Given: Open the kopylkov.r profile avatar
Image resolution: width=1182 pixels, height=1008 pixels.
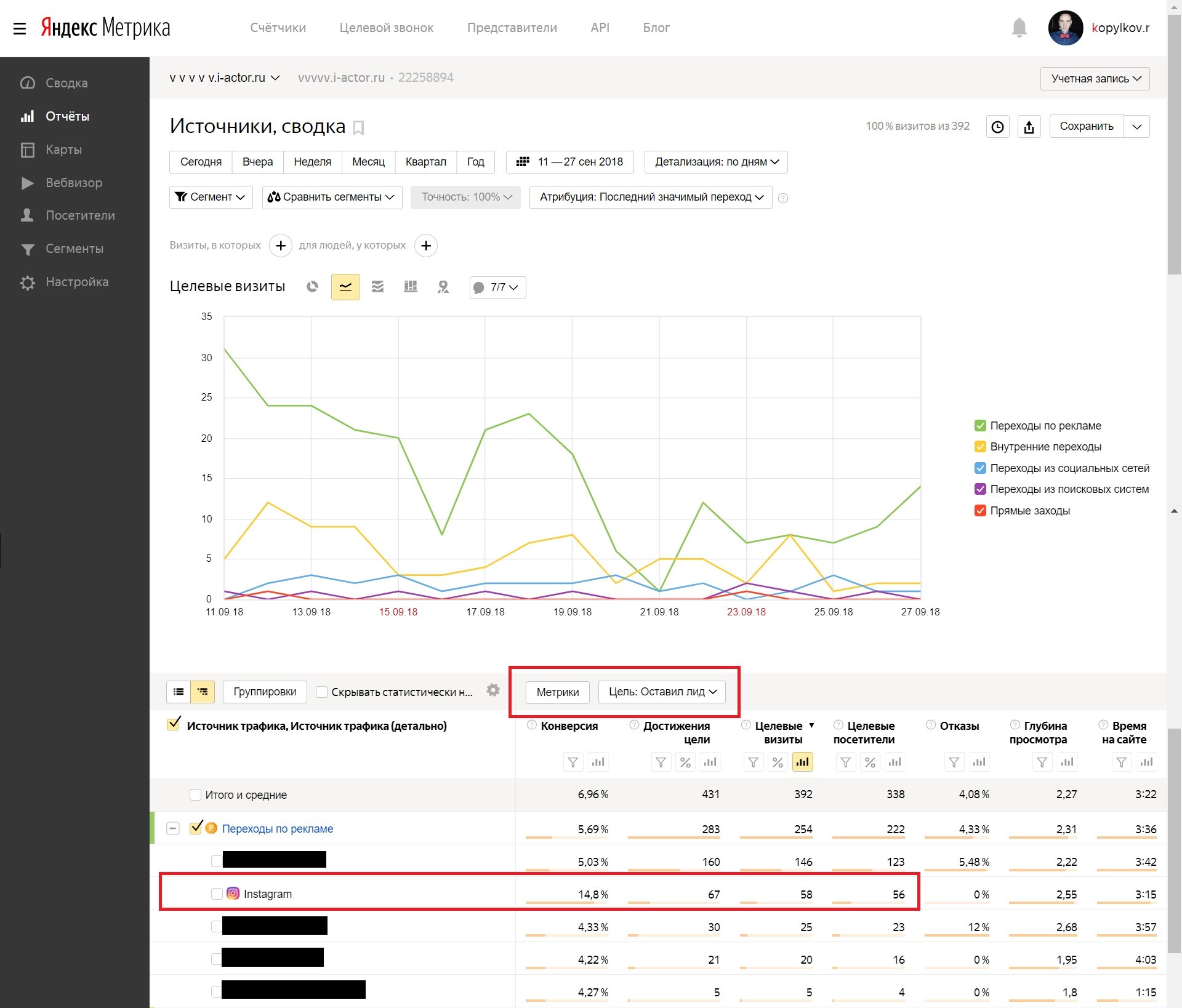Looking at the screenshot, I should point(1066,28).
